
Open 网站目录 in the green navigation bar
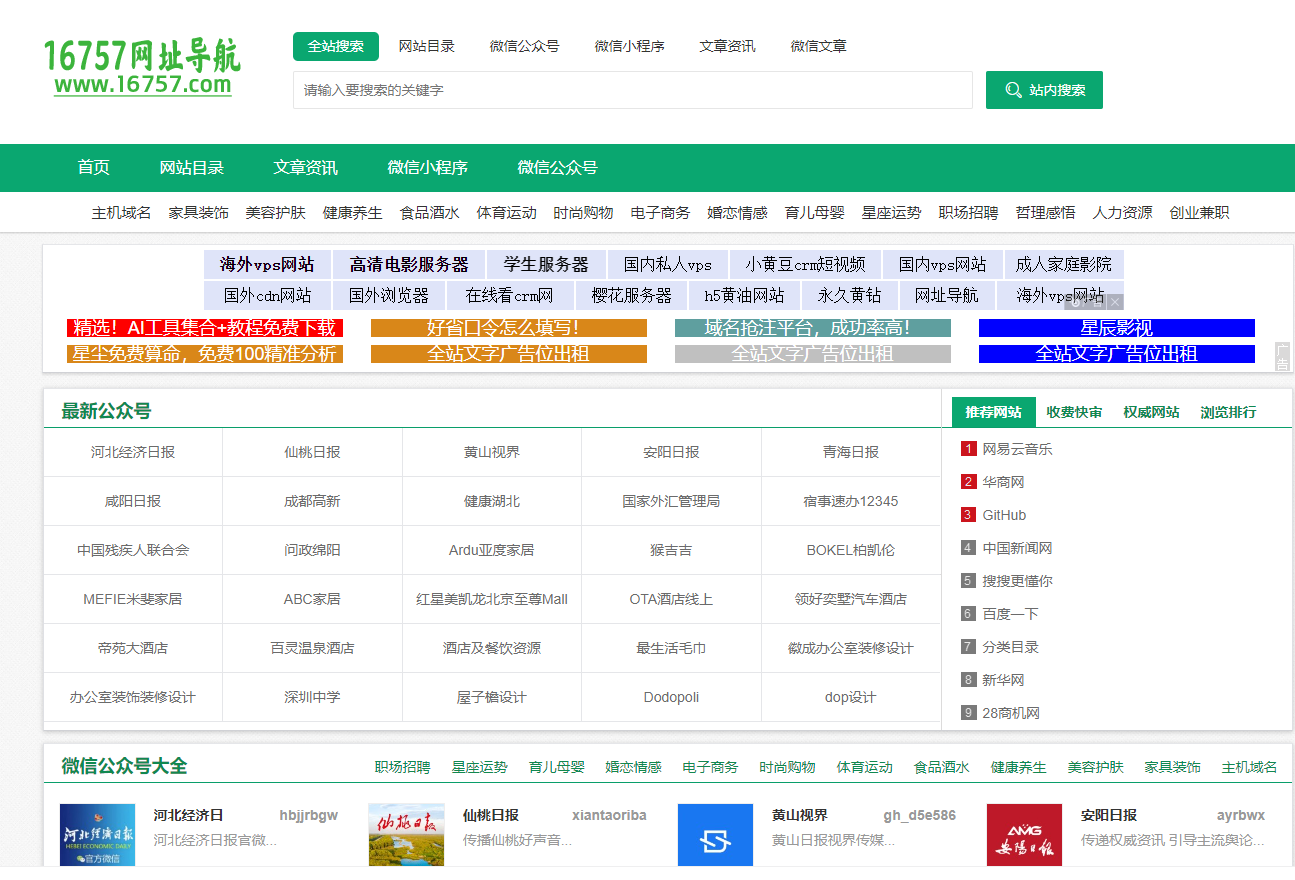pos(192,168)
